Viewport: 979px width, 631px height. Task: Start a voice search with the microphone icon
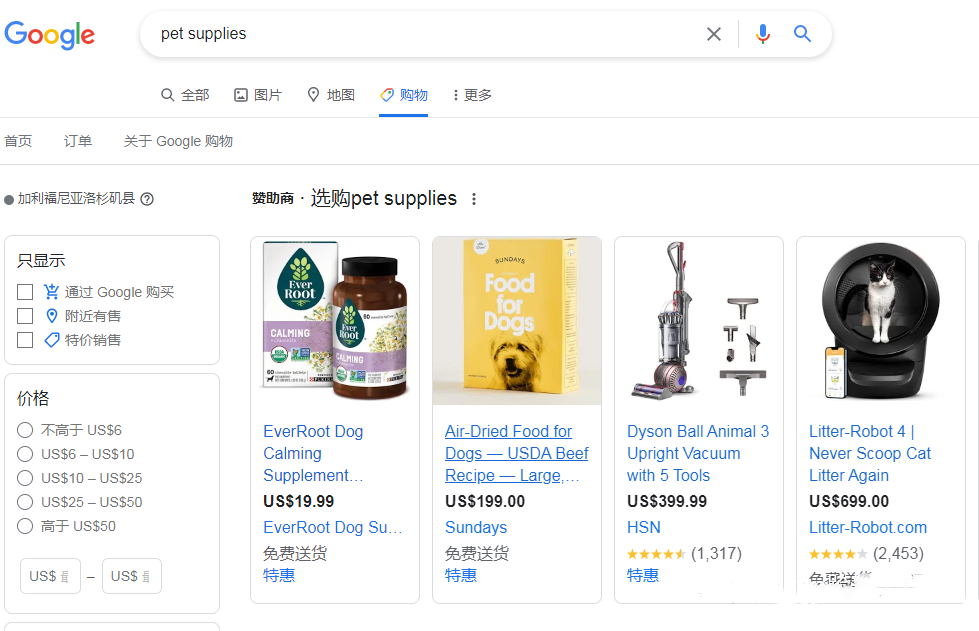(762, 34)
